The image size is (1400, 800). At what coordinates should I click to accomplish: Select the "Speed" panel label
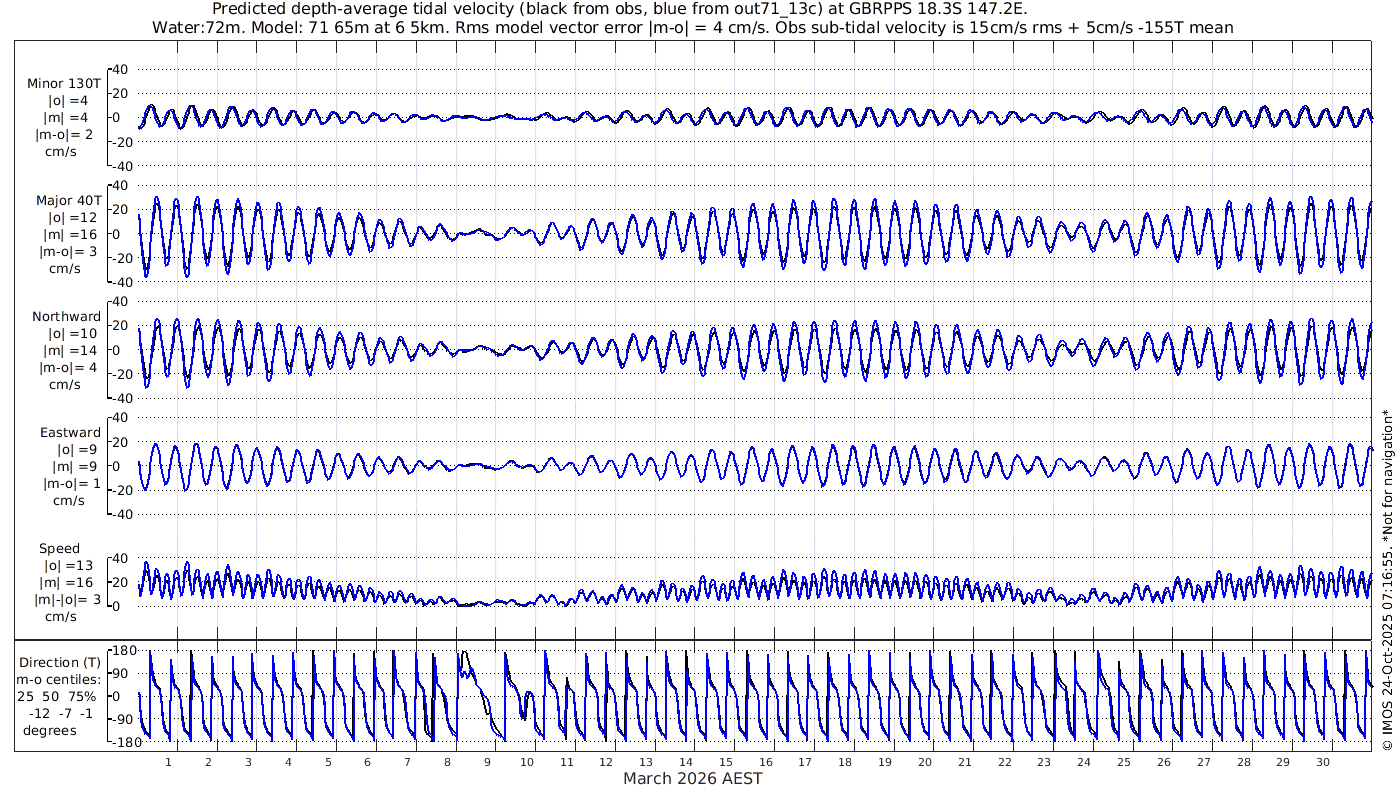tap(60, 549)
